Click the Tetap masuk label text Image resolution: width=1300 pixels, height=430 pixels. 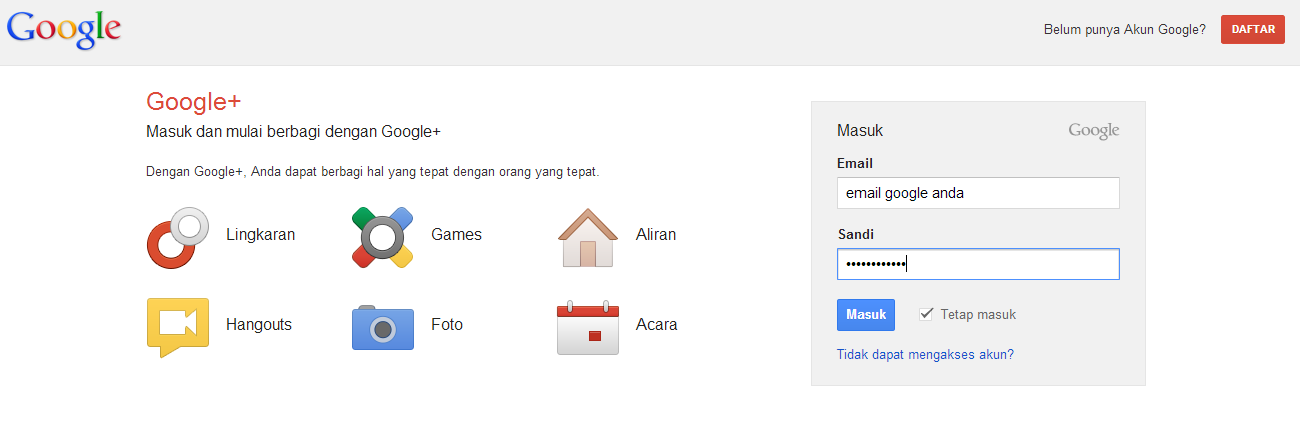(978, 314)
